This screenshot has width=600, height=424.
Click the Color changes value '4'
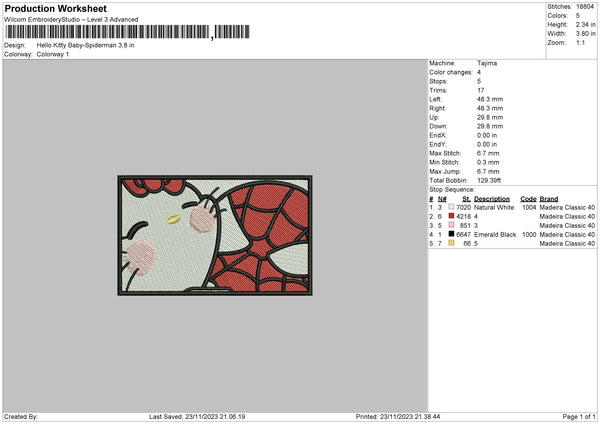pyautogui.click(x=479, y=72)
